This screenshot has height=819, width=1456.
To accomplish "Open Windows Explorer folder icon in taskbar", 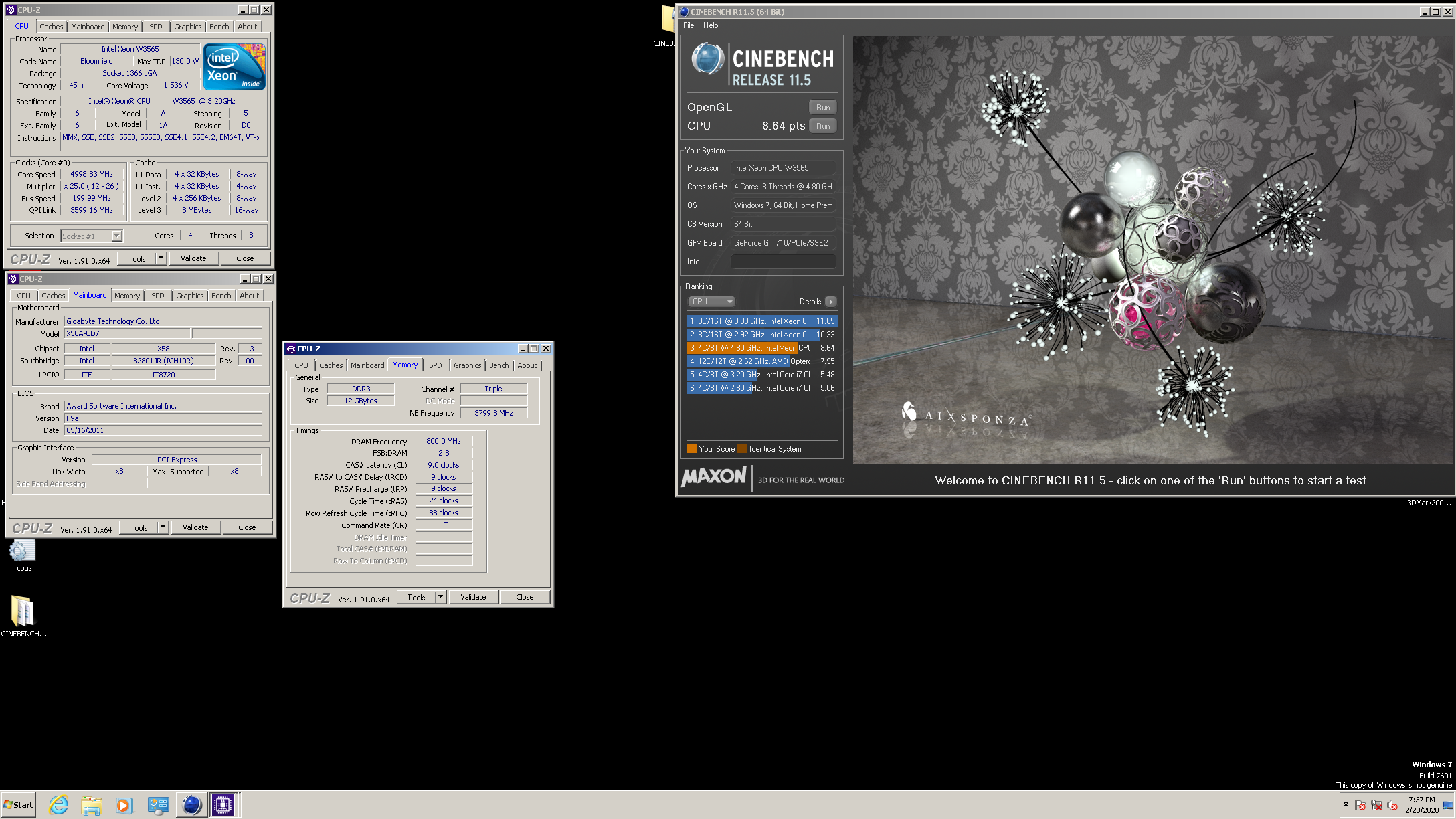I will tap(92, 805).
